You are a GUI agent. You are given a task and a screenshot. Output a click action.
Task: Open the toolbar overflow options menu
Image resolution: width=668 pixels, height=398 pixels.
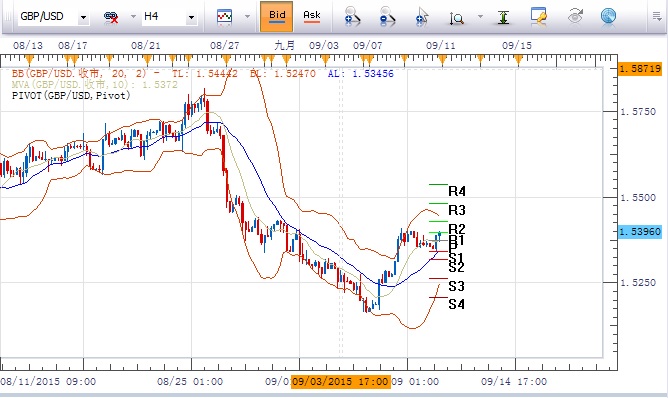tap(657, 17)
